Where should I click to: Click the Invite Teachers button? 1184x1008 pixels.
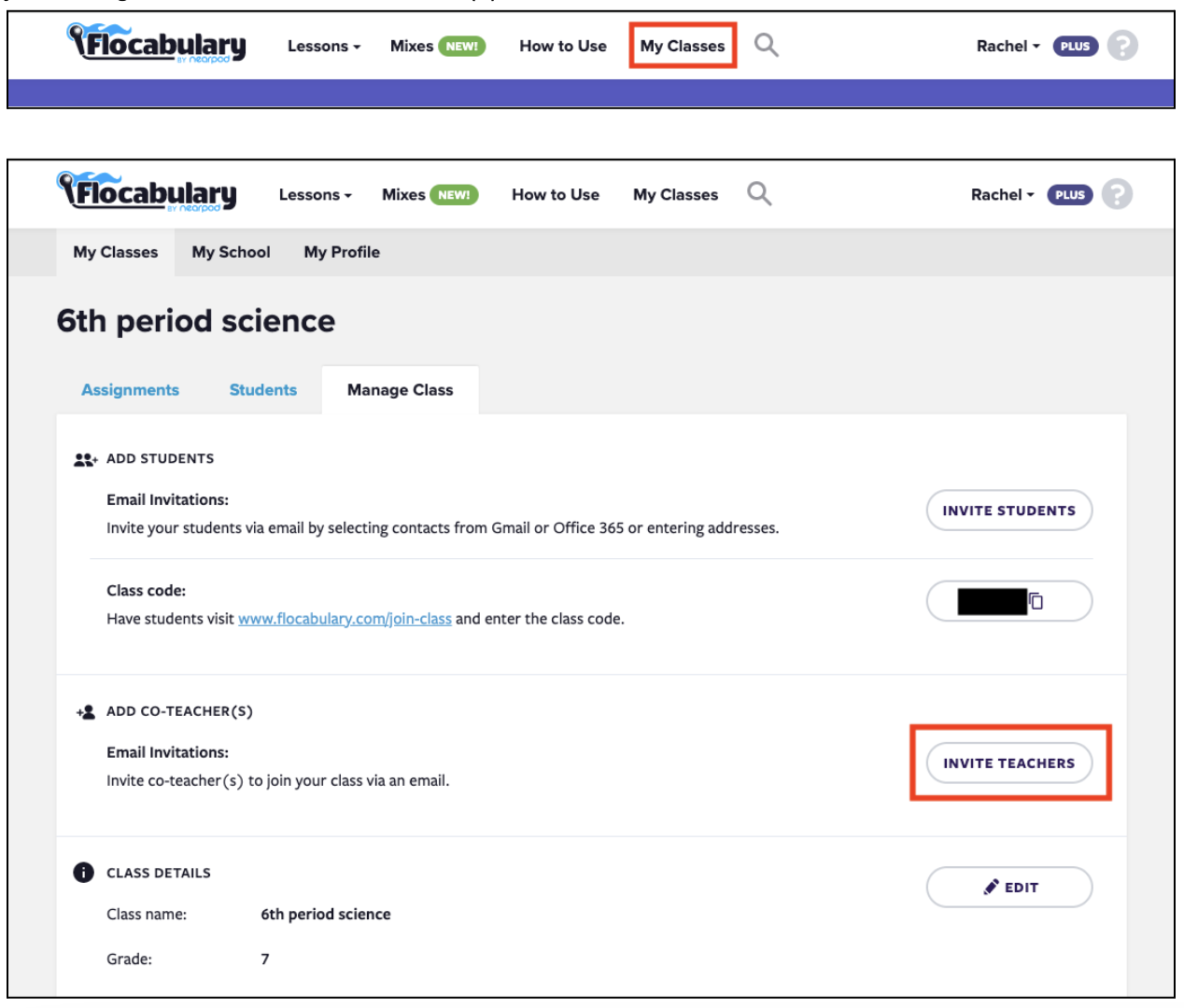(1008, 763)
